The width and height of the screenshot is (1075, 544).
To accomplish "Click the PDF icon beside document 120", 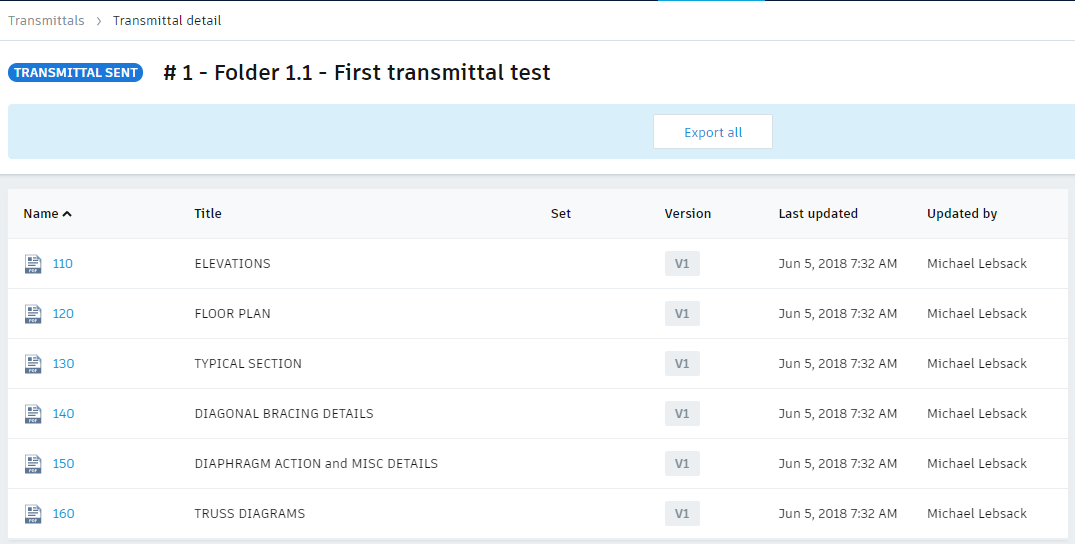I will [34, 314].
